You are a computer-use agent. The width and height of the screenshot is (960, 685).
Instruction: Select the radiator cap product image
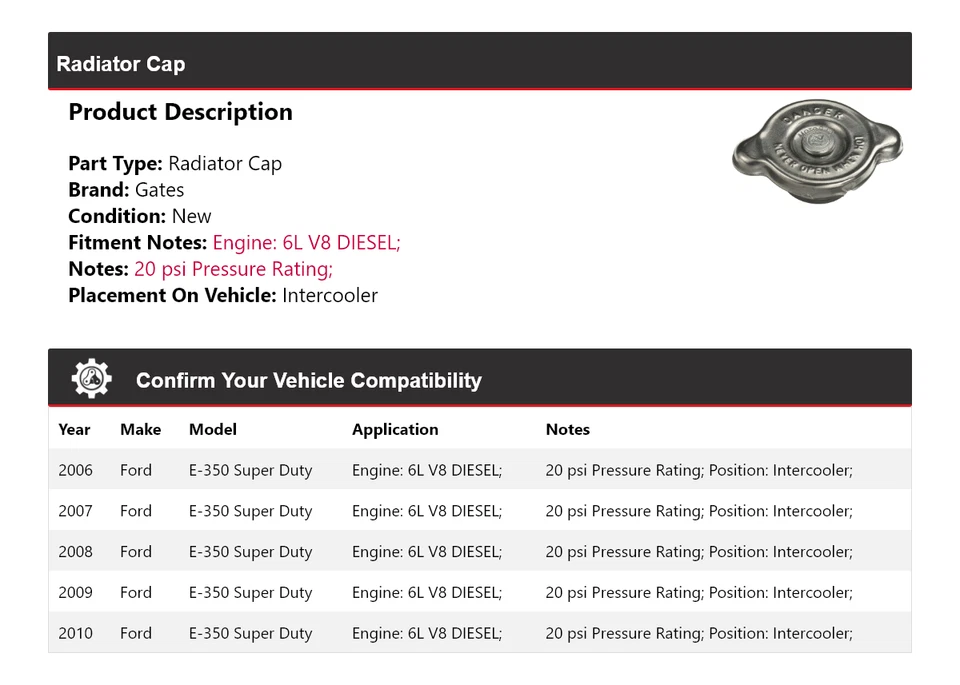pos(817,152)
